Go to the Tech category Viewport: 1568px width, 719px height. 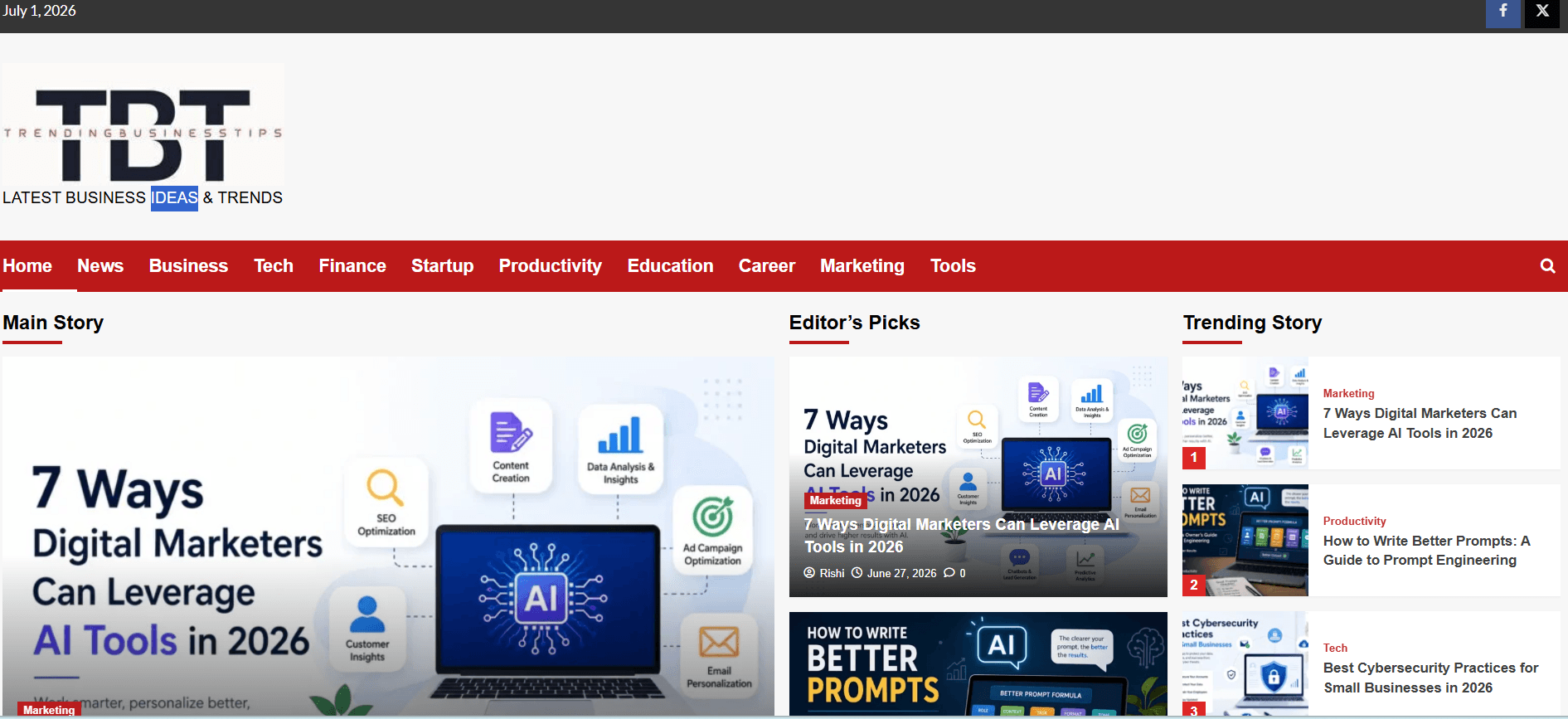click(274, 266)
